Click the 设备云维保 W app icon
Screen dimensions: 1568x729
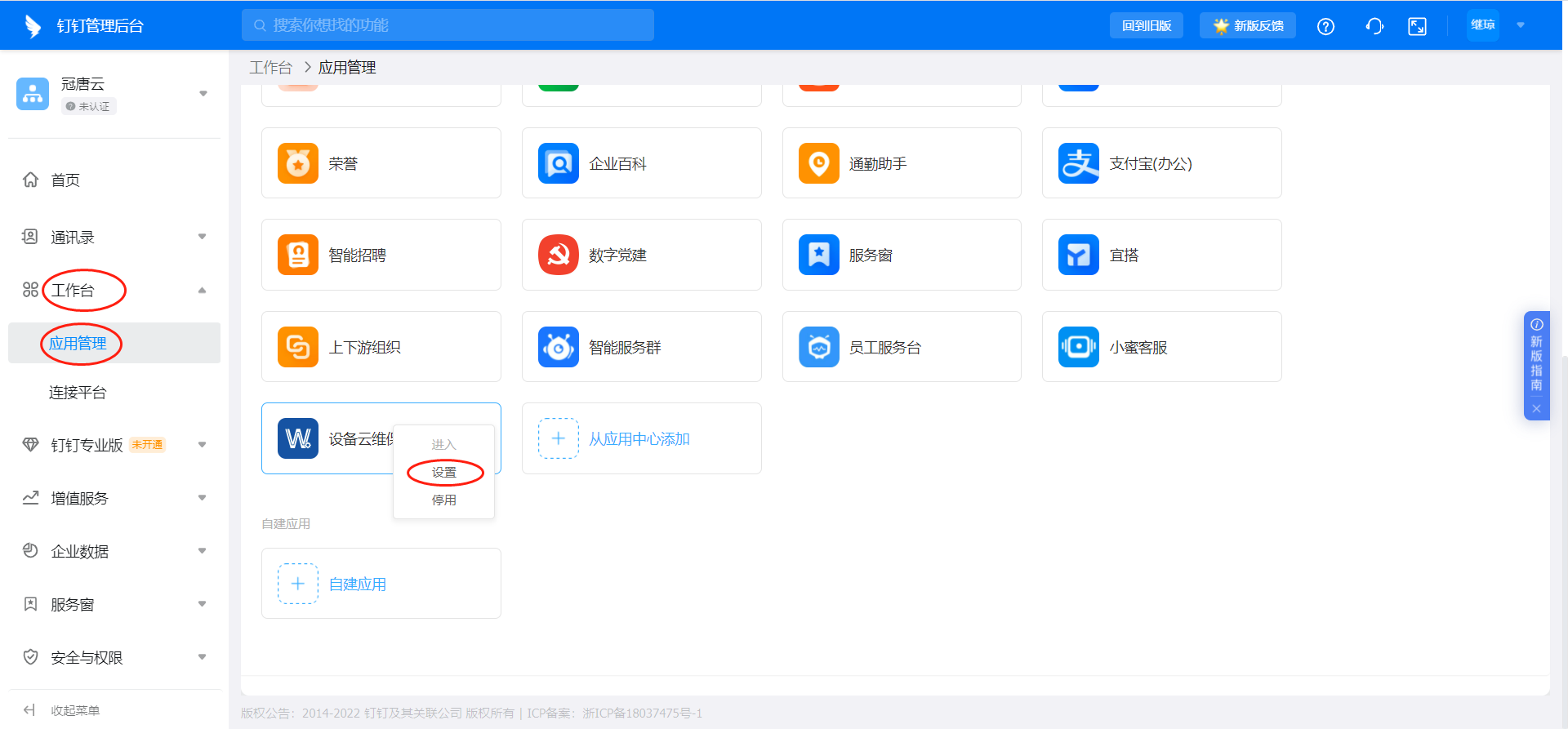298,438
